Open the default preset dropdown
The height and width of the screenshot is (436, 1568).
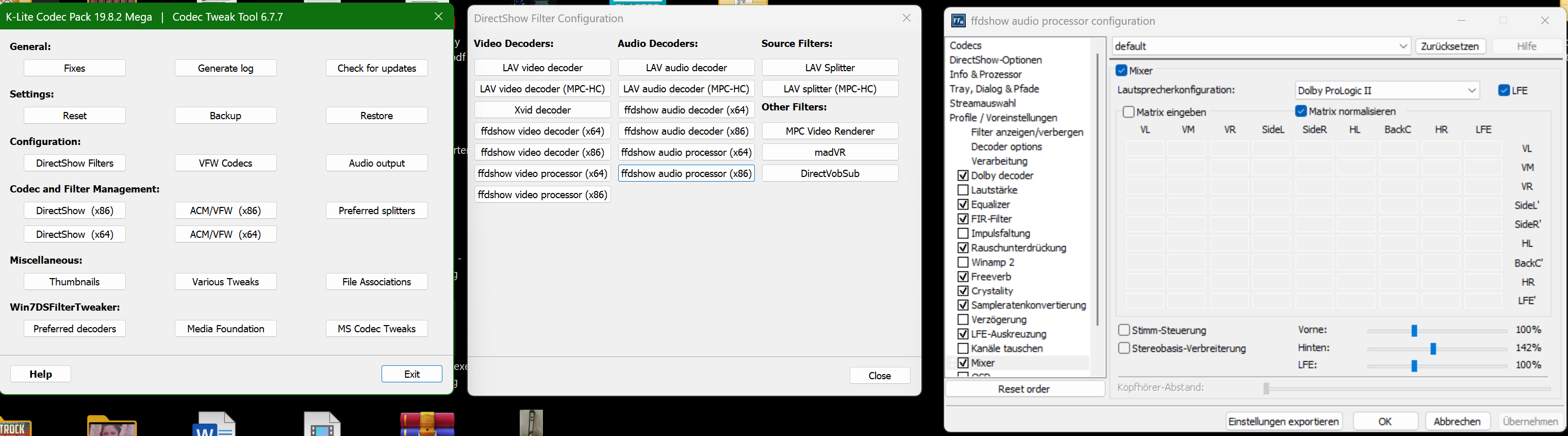pos(1261,46)
